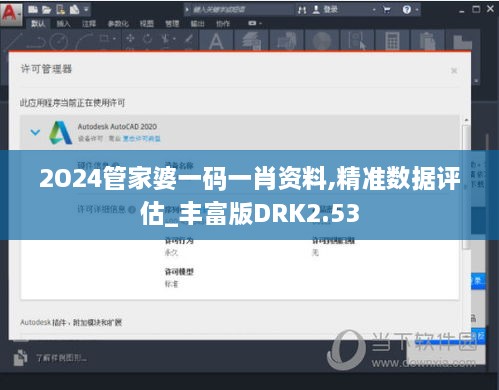
Task: Select the Polyline tool in ribbon
Action: 35,42
